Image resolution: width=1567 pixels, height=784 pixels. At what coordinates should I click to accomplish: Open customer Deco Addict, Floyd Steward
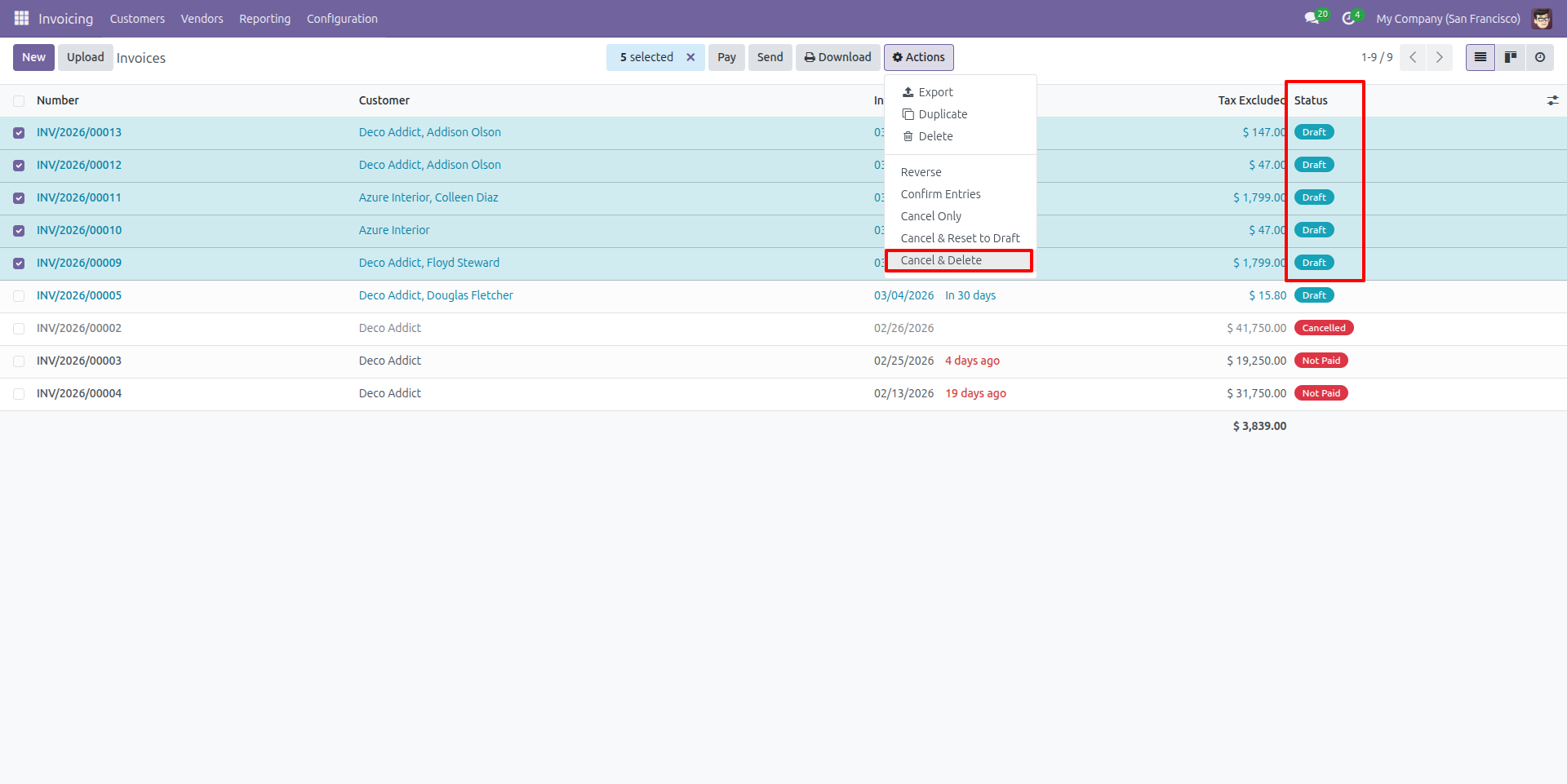coord(429,263)
